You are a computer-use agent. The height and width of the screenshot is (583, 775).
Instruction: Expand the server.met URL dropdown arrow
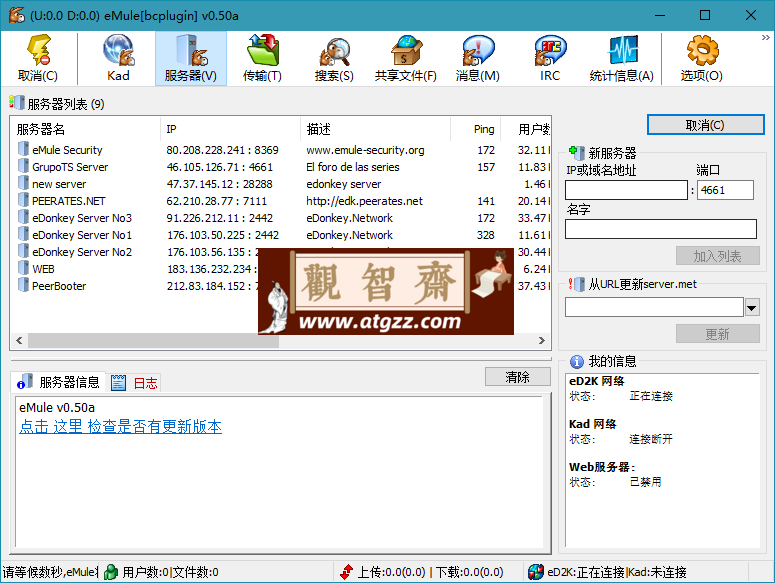coord(752,307)
